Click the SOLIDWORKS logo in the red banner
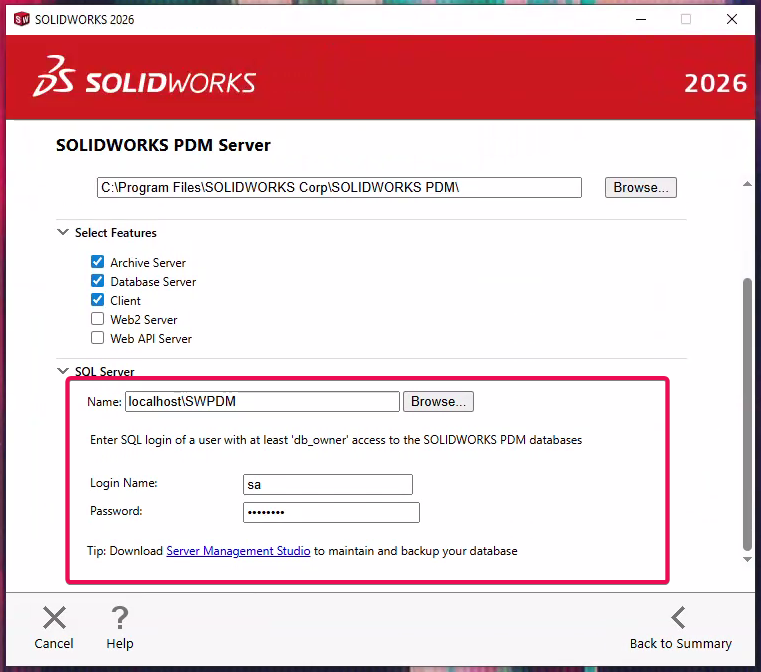 click(x=145, y=82)
